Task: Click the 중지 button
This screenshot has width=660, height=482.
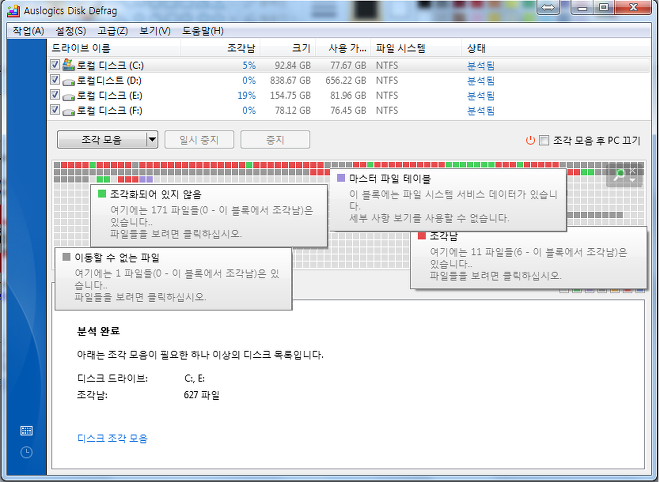Action: 275,139
